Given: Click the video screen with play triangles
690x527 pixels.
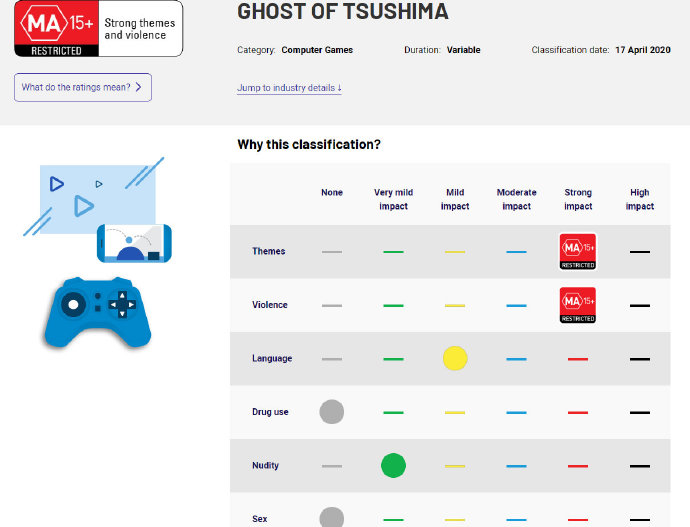Looking at the screenshot, I should [x=98, y=199].
